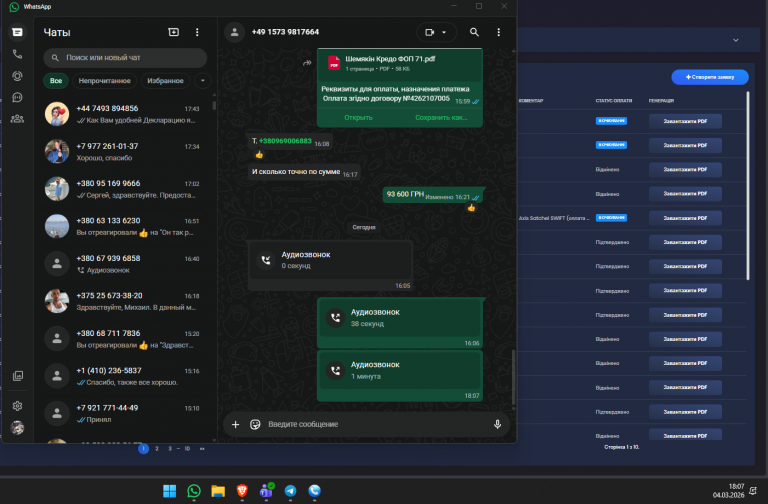The width and height of the screenshot is (768, 504).
Task: Click the contact avatar in chat header
Action: pos(235,32)
